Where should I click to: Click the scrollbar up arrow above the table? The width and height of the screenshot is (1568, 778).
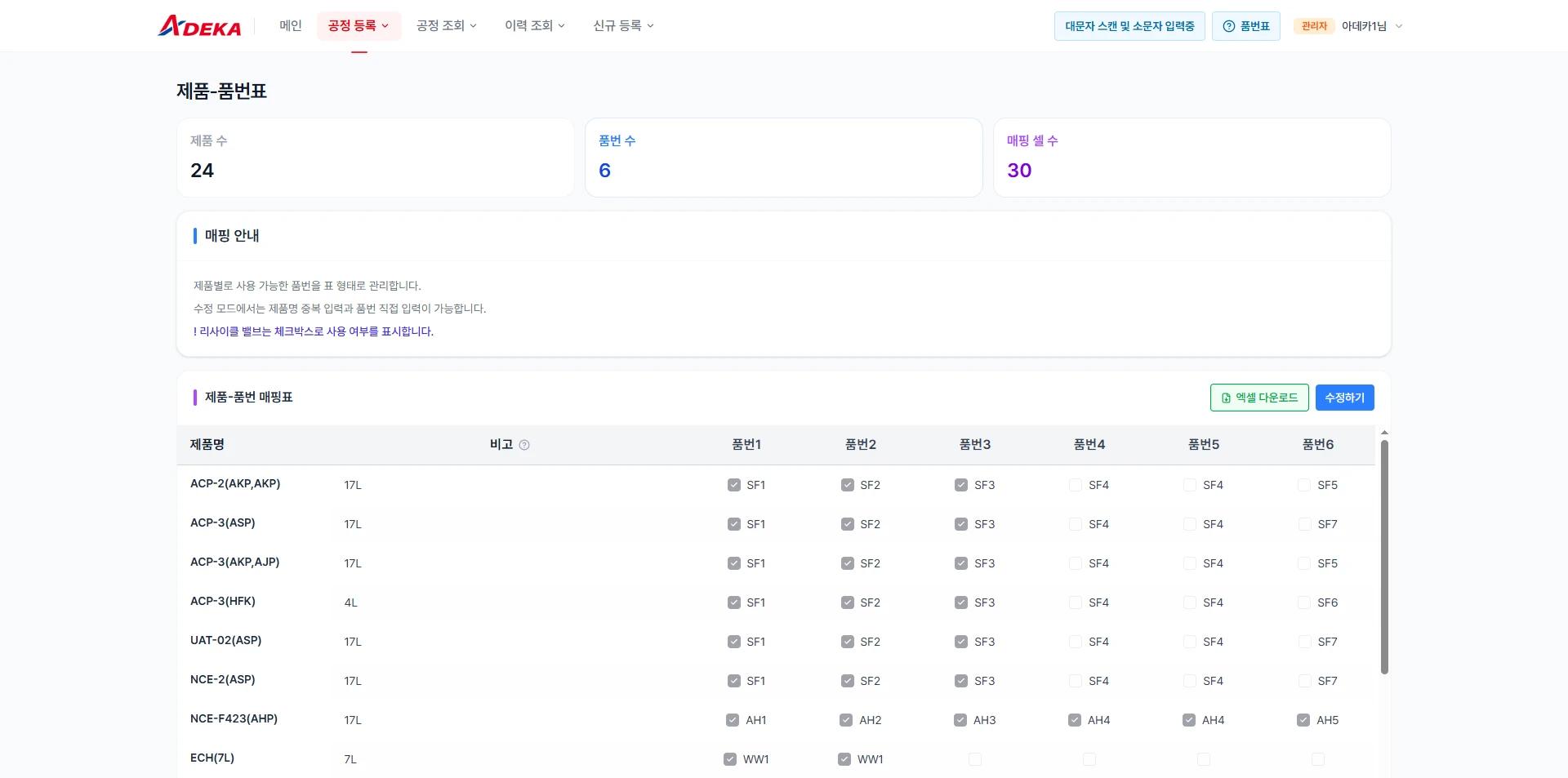[1384, 432]
